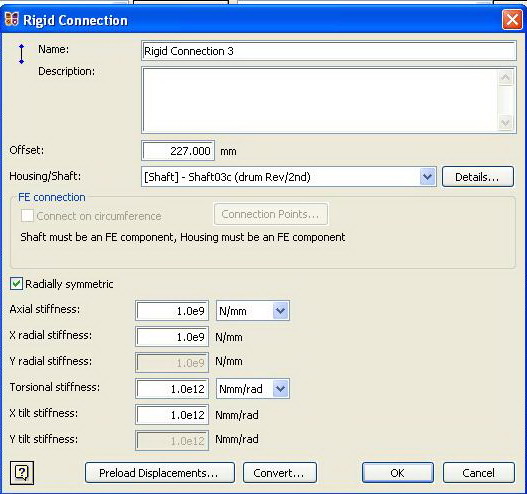527x494 pixels.
Task: Toggle Connect on circumference checkbox
Action: [x=27, y=215]
